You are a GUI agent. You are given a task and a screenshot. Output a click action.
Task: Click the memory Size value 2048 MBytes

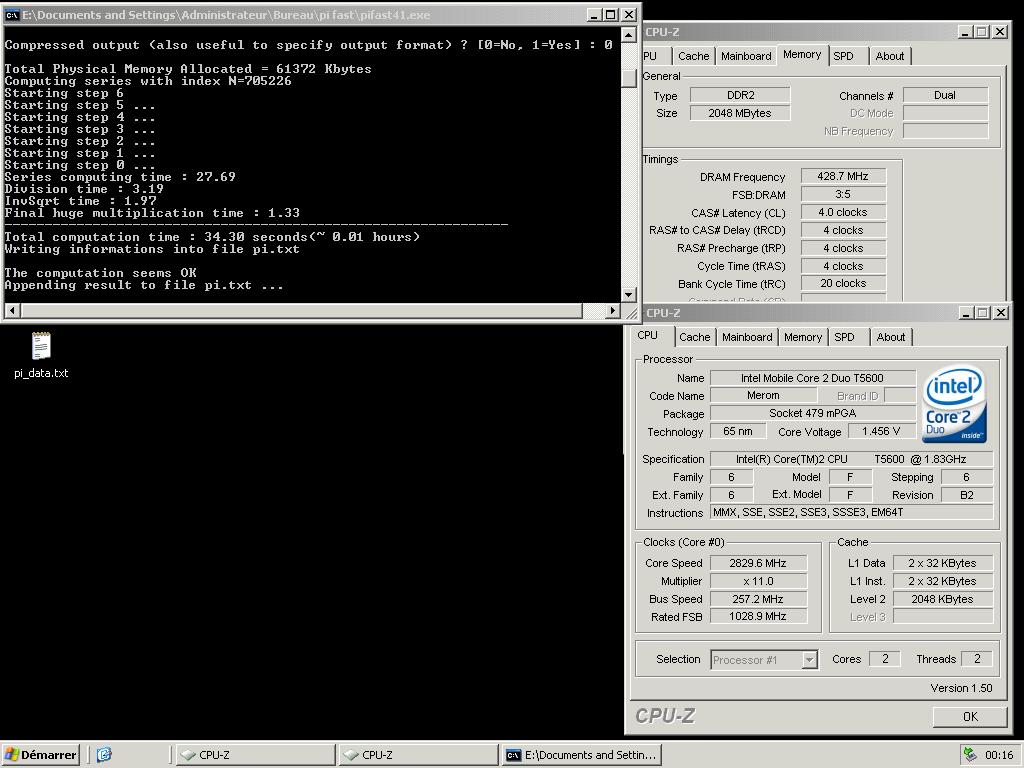coord(741,113)
